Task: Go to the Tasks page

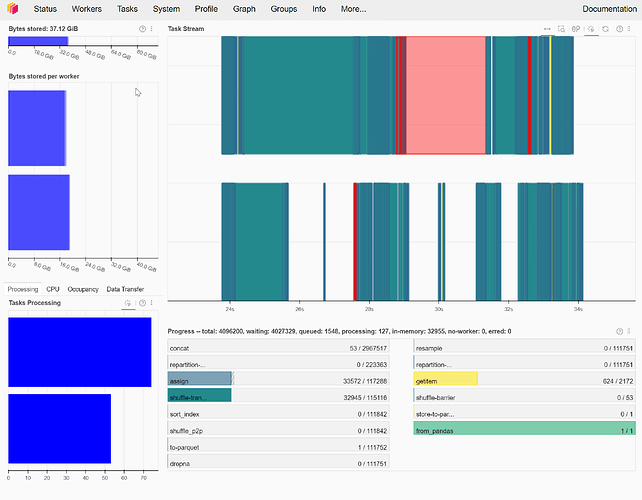Action: tap(127, 9)
